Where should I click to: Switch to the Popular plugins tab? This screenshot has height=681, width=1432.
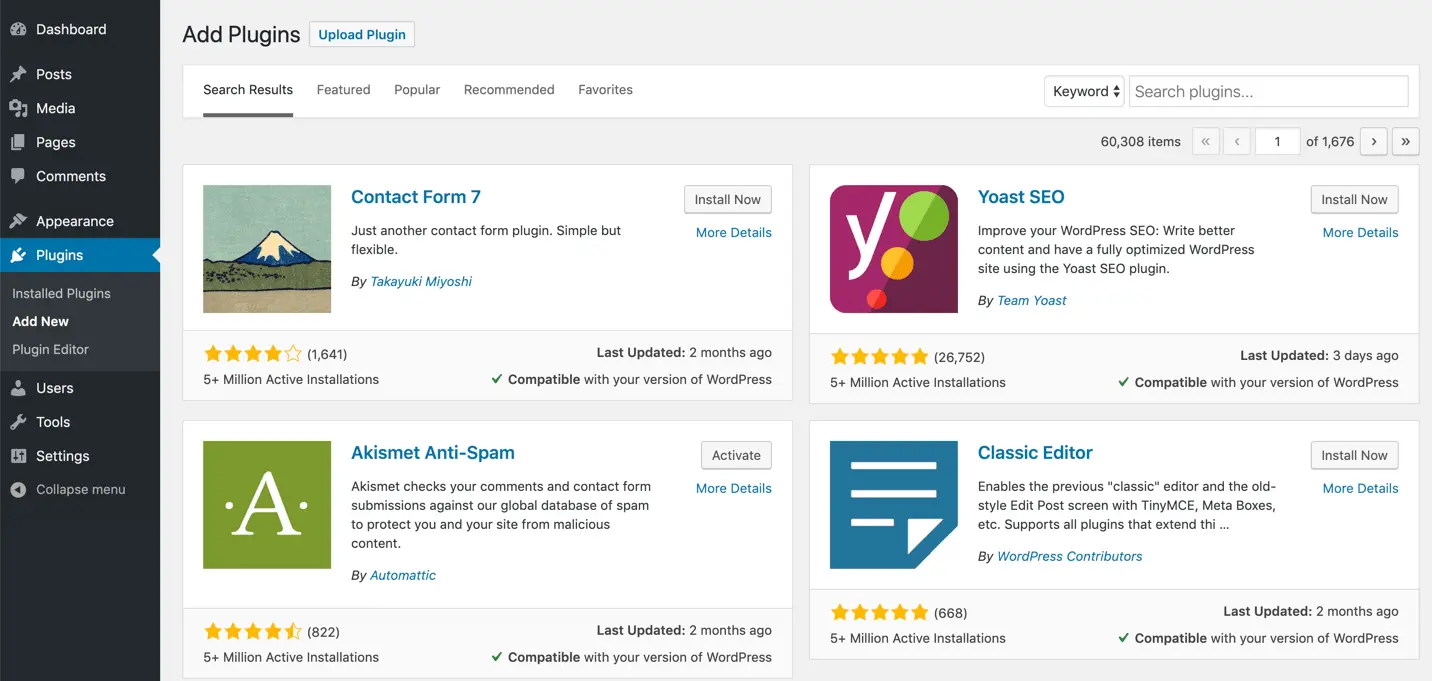point(417,90)
